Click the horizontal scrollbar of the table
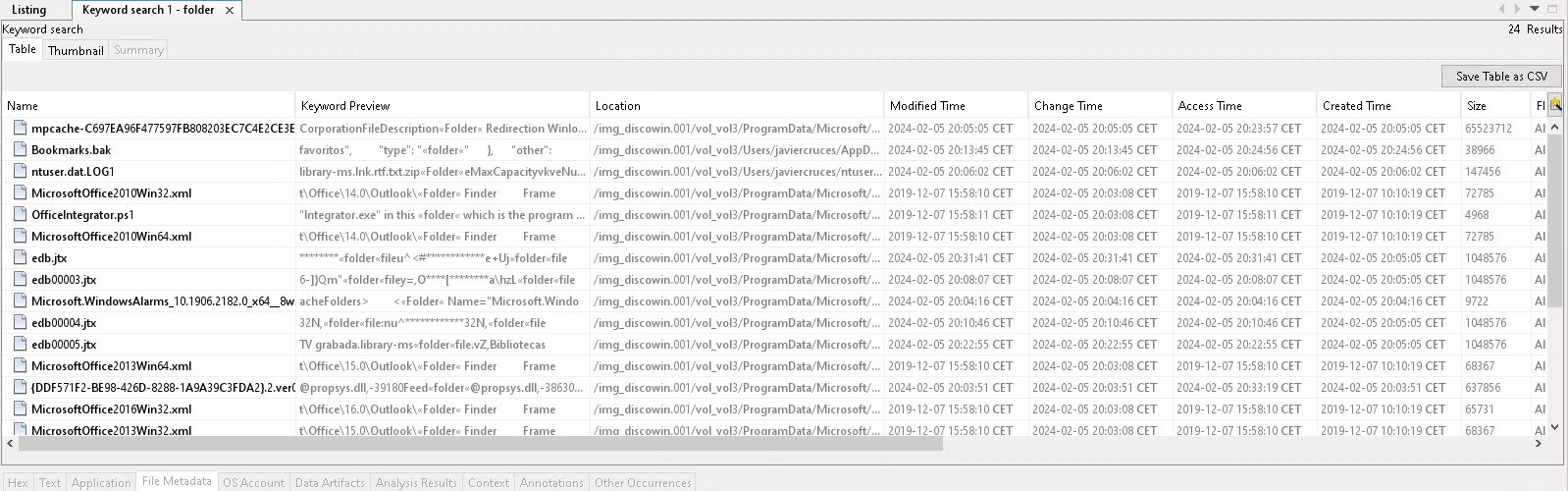The width and height of the screenshot is (1568, 491). tap(481, 444)
